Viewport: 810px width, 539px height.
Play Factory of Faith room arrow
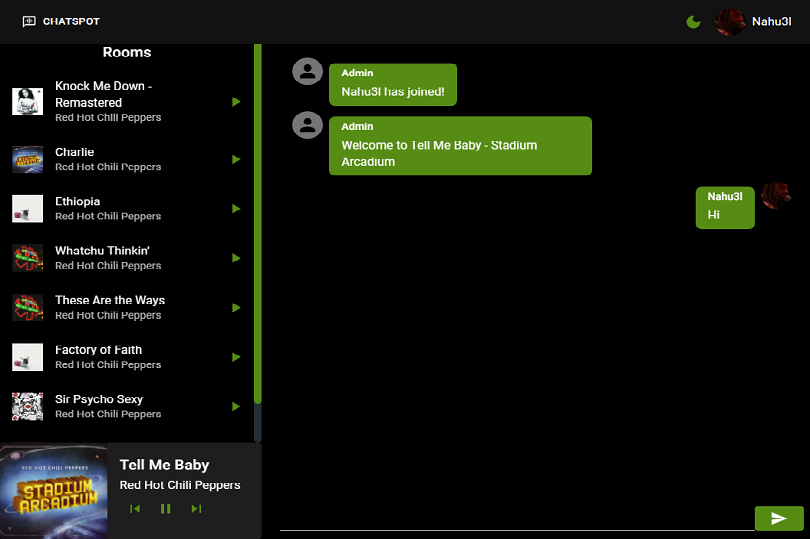[x=236, y=357]
